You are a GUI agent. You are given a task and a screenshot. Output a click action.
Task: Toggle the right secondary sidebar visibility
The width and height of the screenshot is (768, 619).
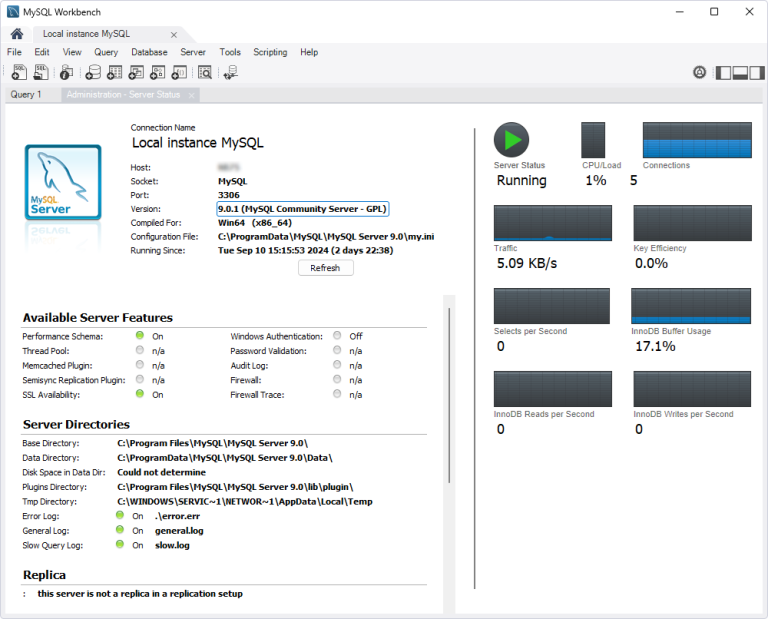click(x=757, y=72)
